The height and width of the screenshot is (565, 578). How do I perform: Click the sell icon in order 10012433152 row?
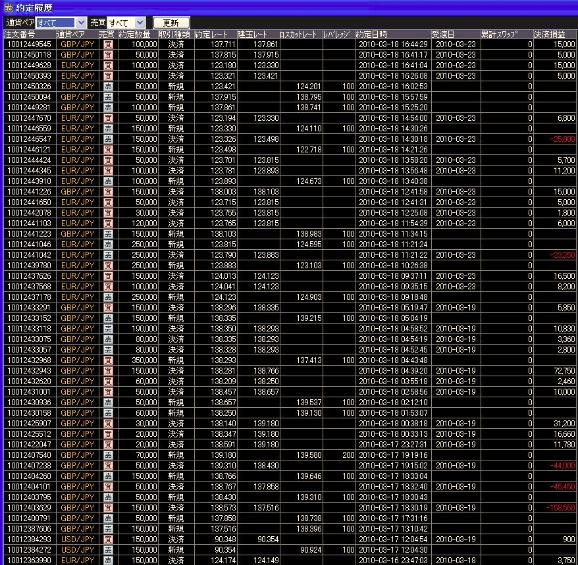(x=108, y=318)
